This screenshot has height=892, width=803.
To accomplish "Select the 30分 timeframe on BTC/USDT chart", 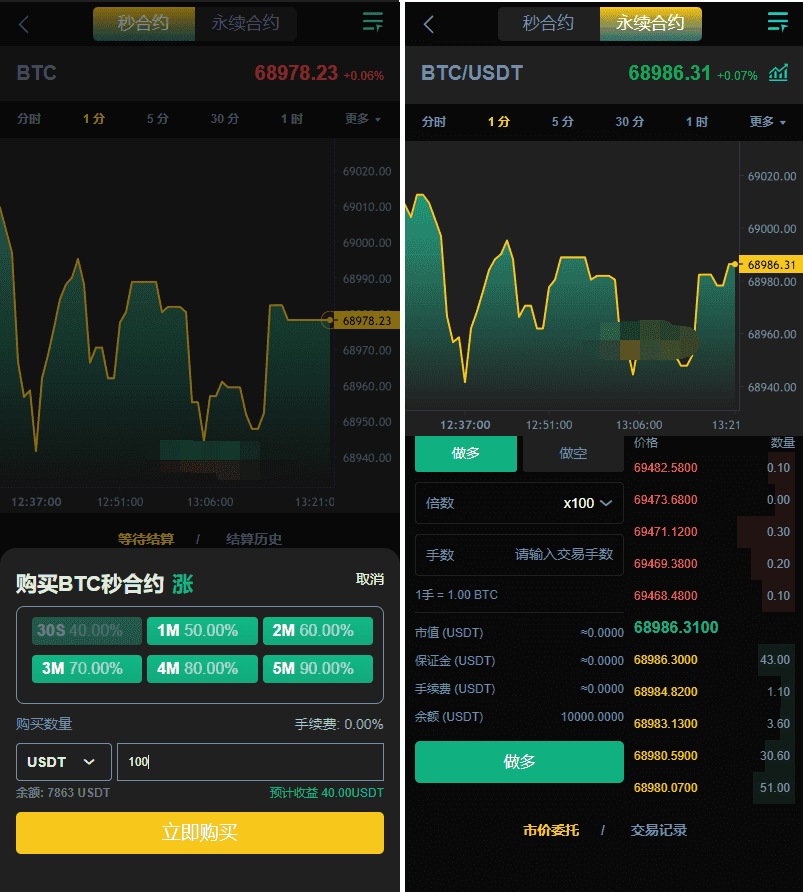I will pyautogui.click(x=629, y=122).
